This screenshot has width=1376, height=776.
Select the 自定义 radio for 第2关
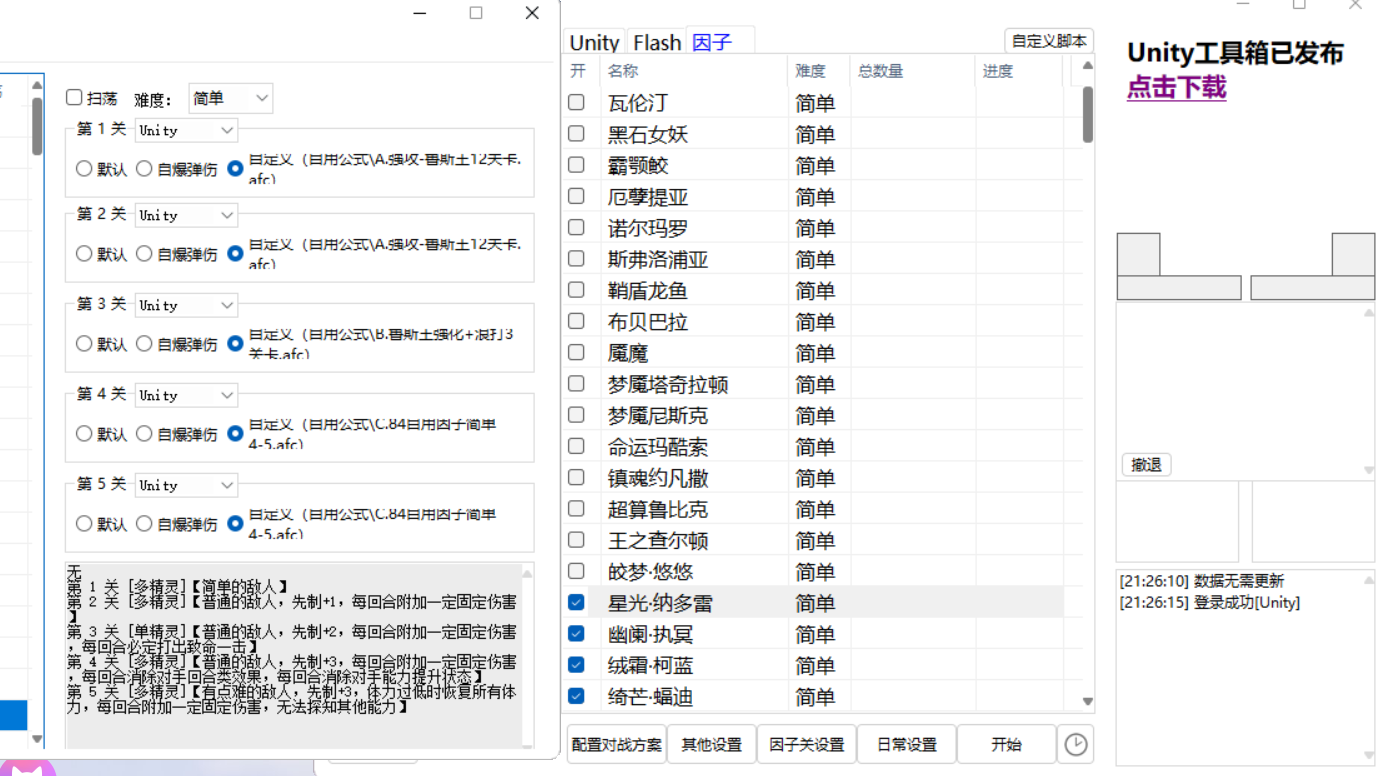234,253
